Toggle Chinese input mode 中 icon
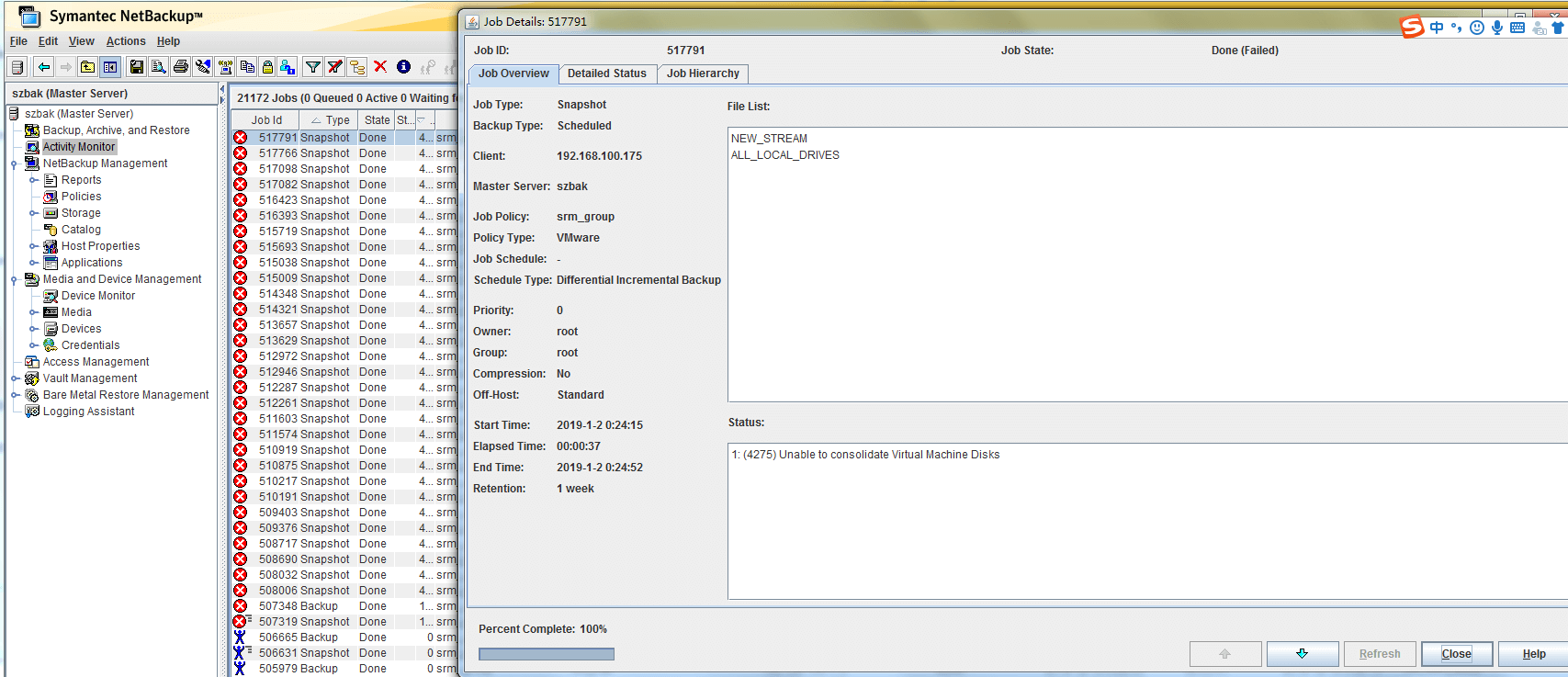The height and width of the screenshot is (677, 1568). [x=1437, y=28]
